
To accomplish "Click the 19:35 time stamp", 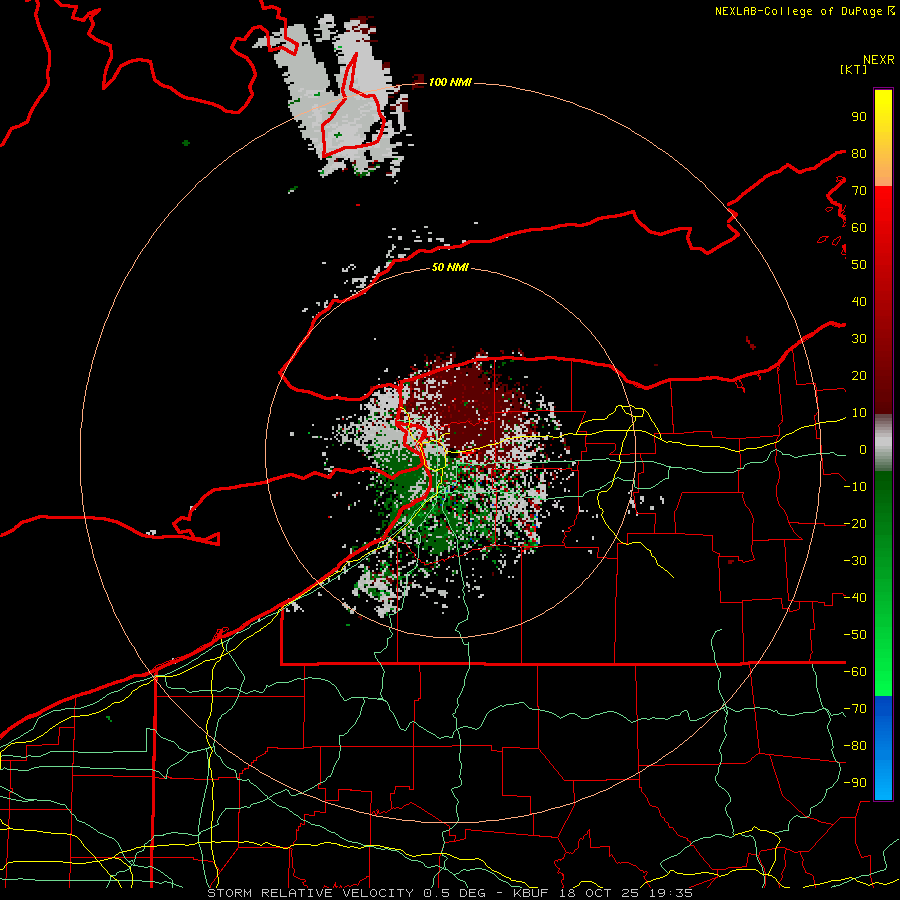I will click(x=671, y=893).
